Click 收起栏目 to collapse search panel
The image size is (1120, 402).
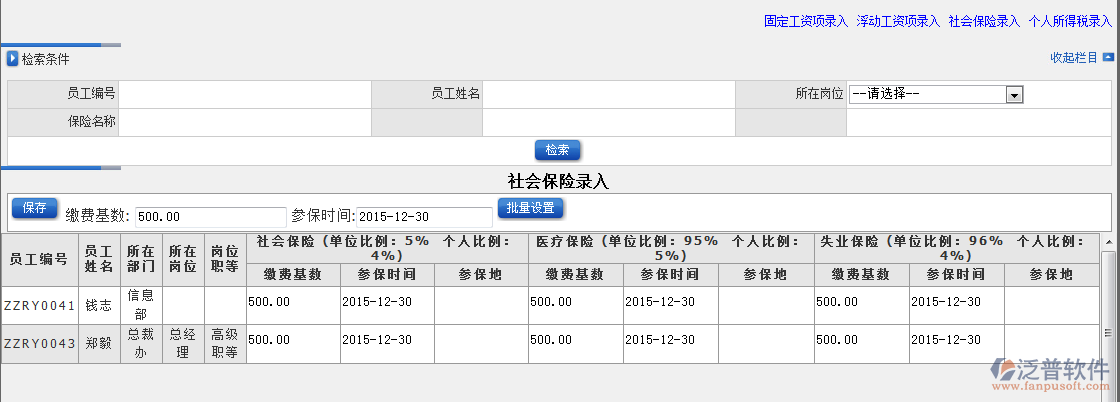point(1074,57)
